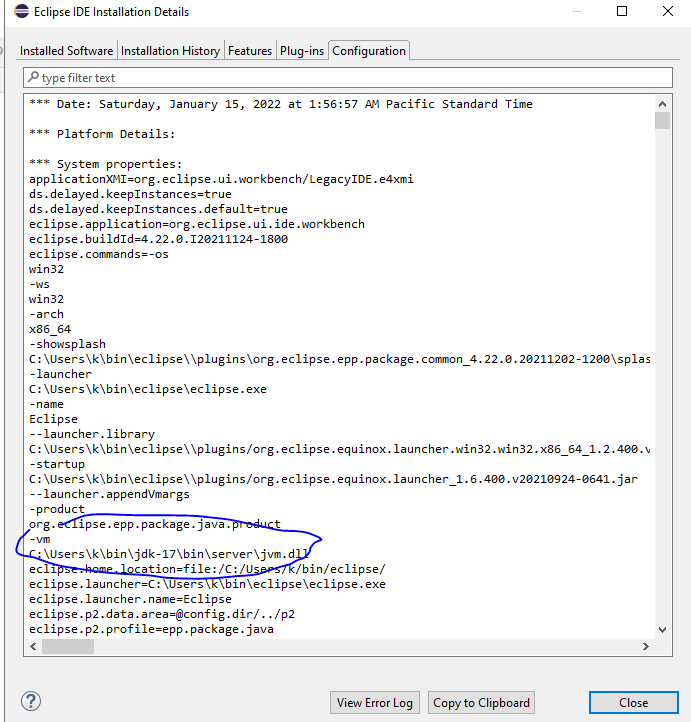The height and width of the screenshot is (722, 691).
Task: Click the '*** Platform Details:' line
Action: 102,134
